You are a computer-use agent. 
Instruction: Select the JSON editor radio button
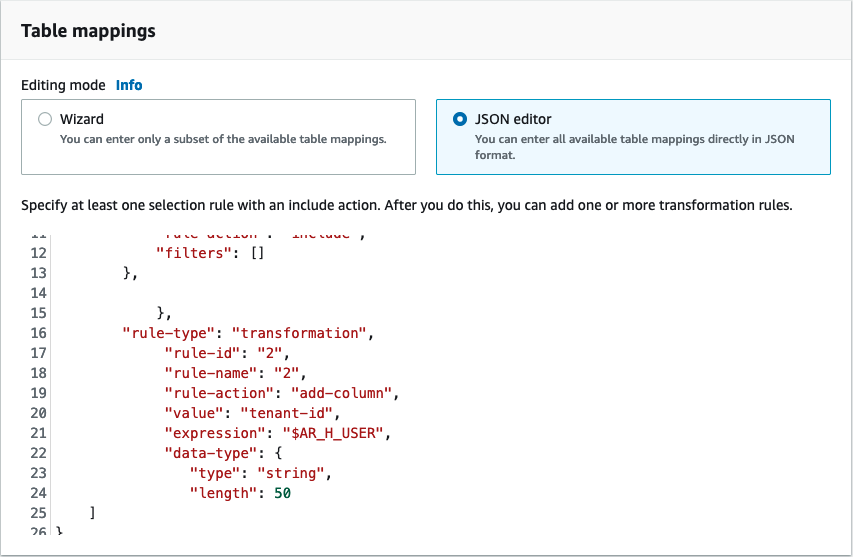(x=460, y=119)
